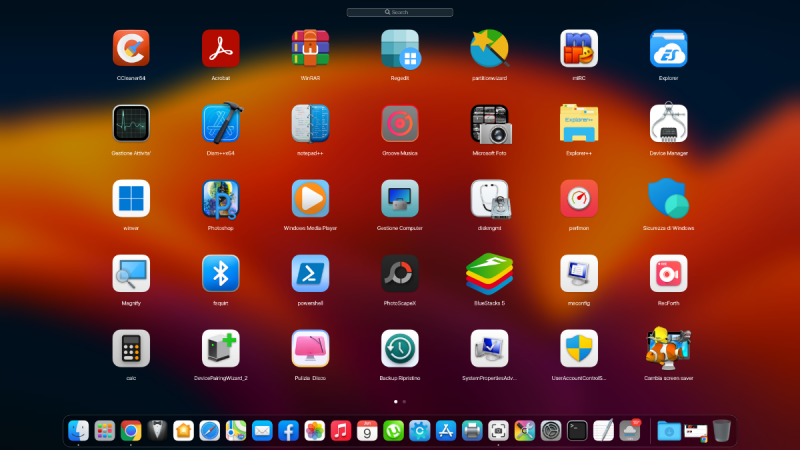Open green uTorrent icon in dock

point(393,431)
